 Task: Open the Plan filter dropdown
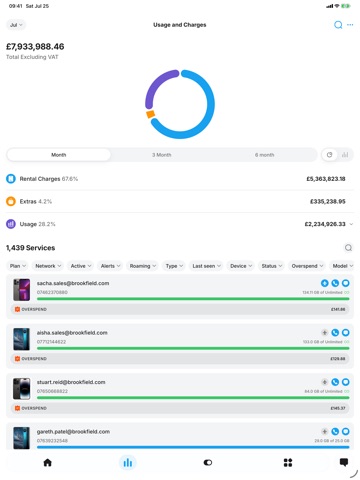17,266
